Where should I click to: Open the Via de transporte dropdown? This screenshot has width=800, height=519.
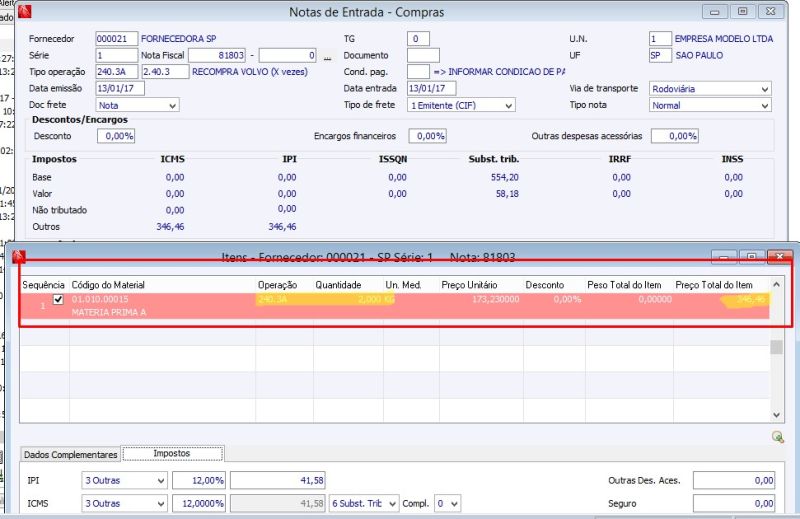click(x=764, y=89)
